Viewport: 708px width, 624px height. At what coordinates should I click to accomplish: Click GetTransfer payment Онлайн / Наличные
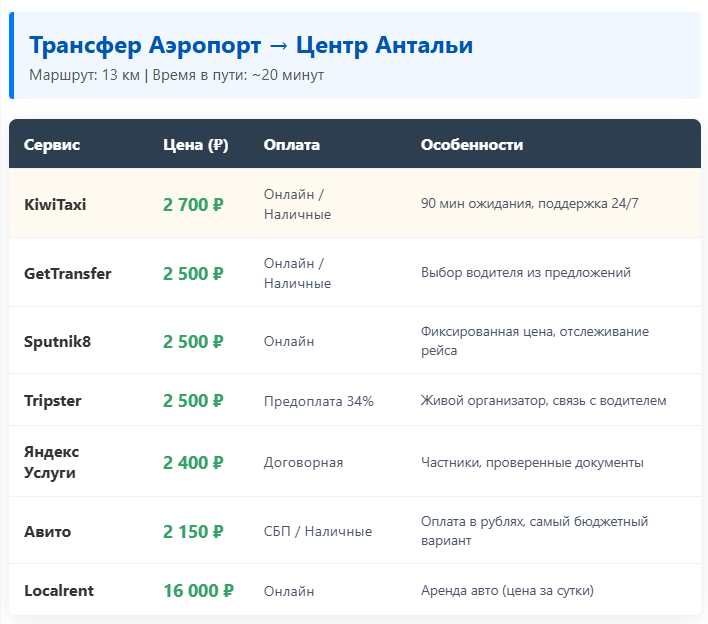point(297,273)
